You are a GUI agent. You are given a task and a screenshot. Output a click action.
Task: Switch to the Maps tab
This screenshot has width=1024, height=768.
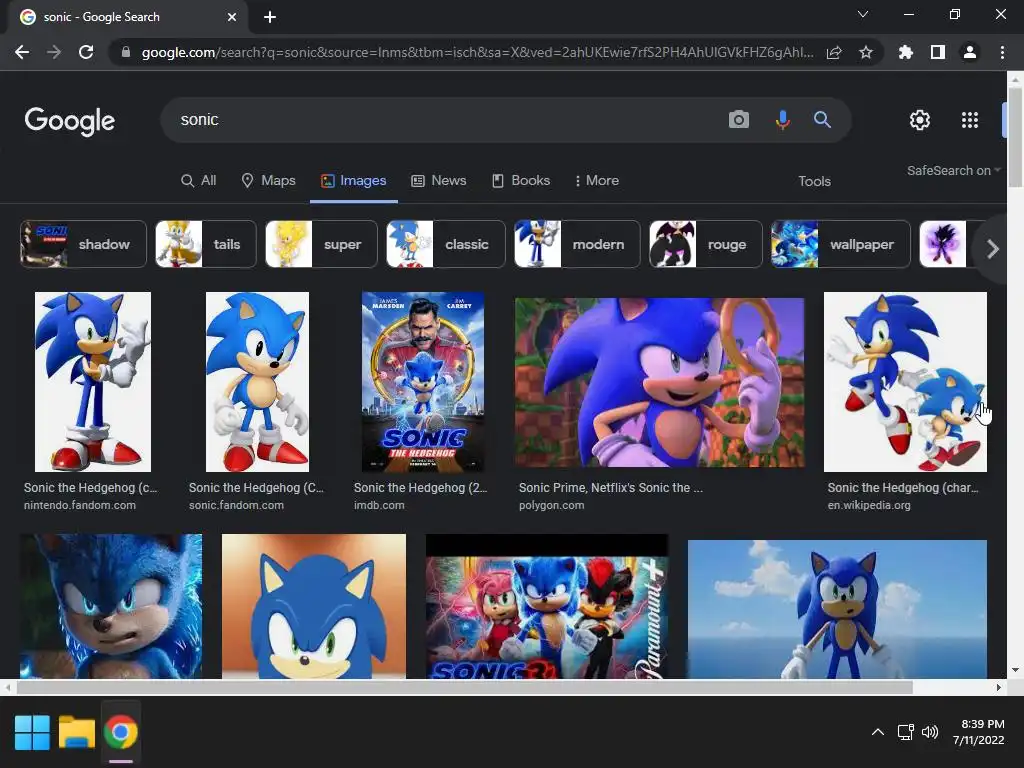[268, 181]
